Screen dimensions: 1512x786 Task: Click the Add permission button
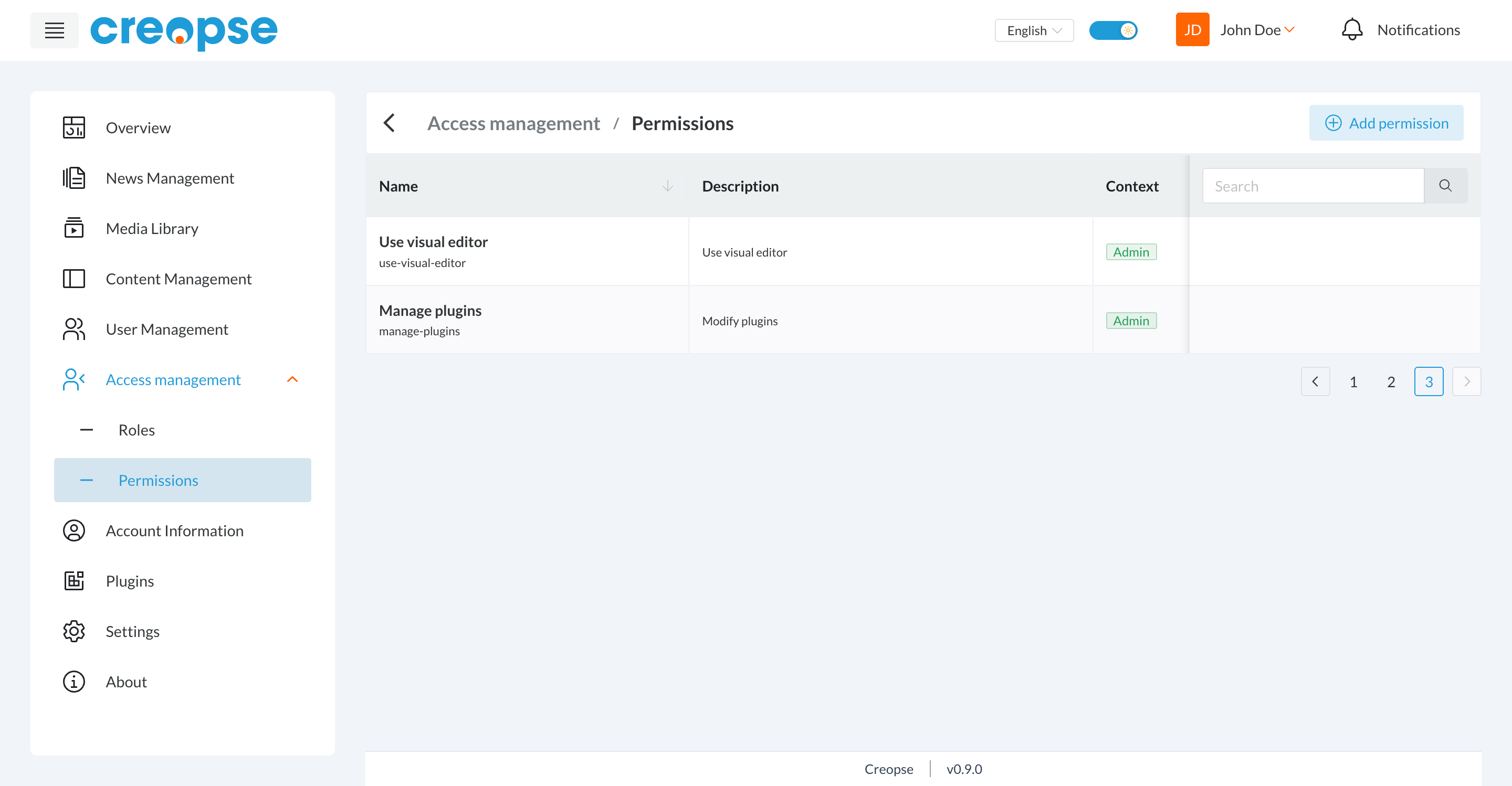pos(1386,123)
